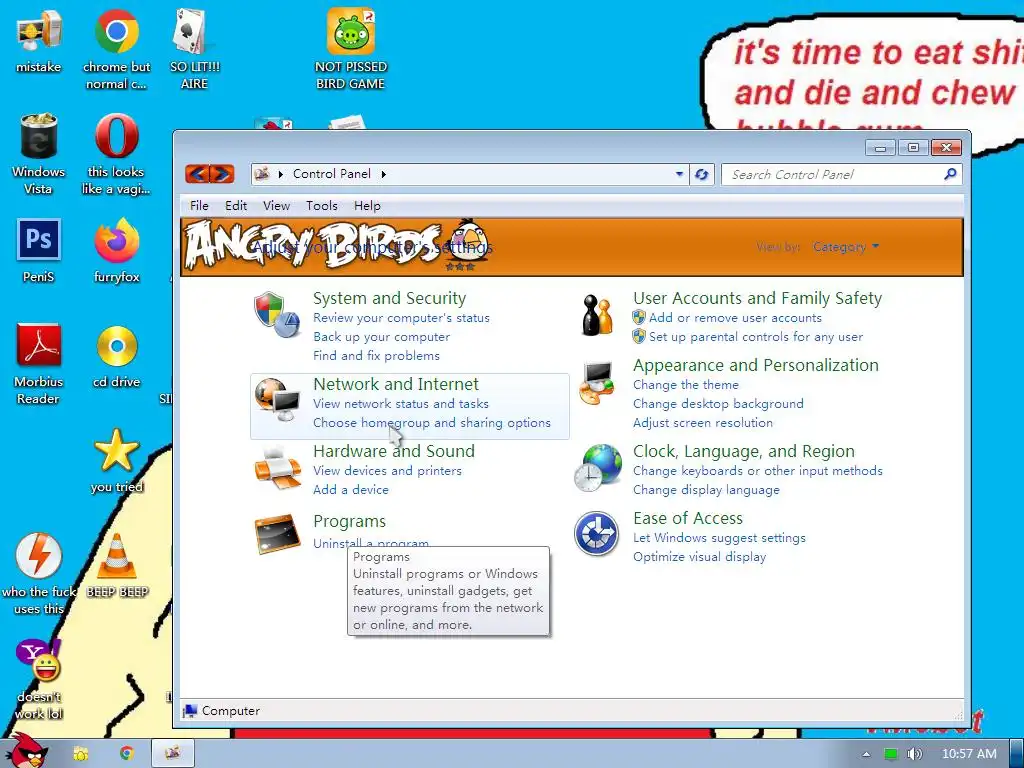Show hidden tray icons arrow

tap(866, 754)
